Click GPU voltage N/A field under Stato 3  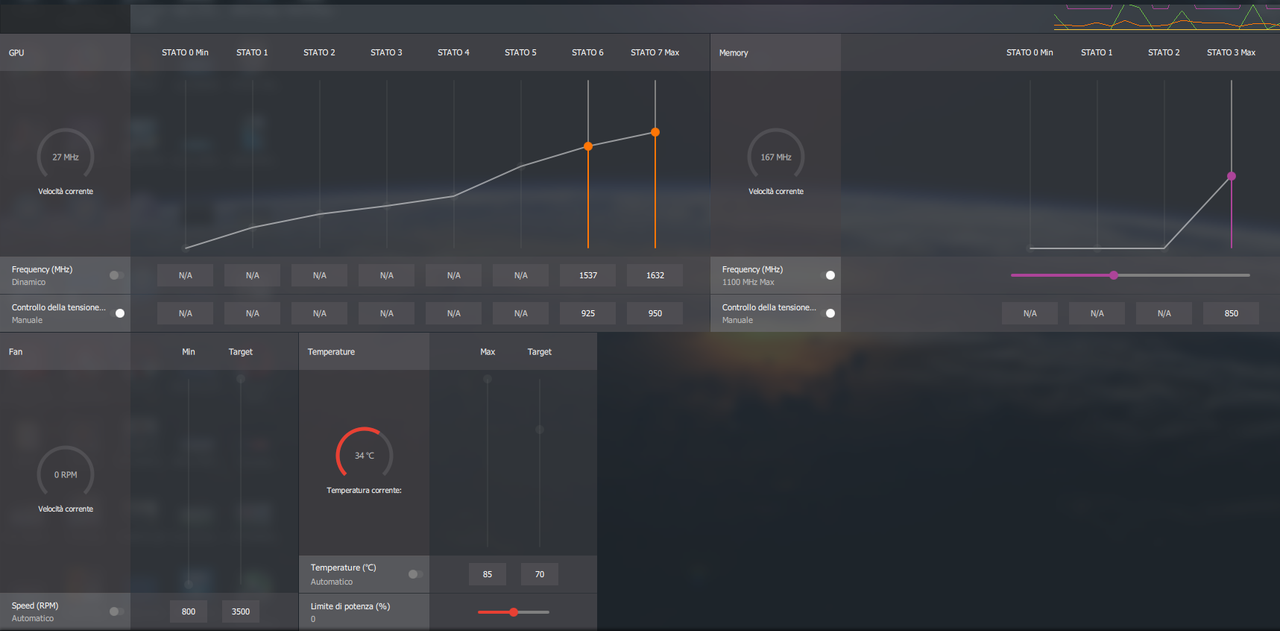[x=386, y=313]
